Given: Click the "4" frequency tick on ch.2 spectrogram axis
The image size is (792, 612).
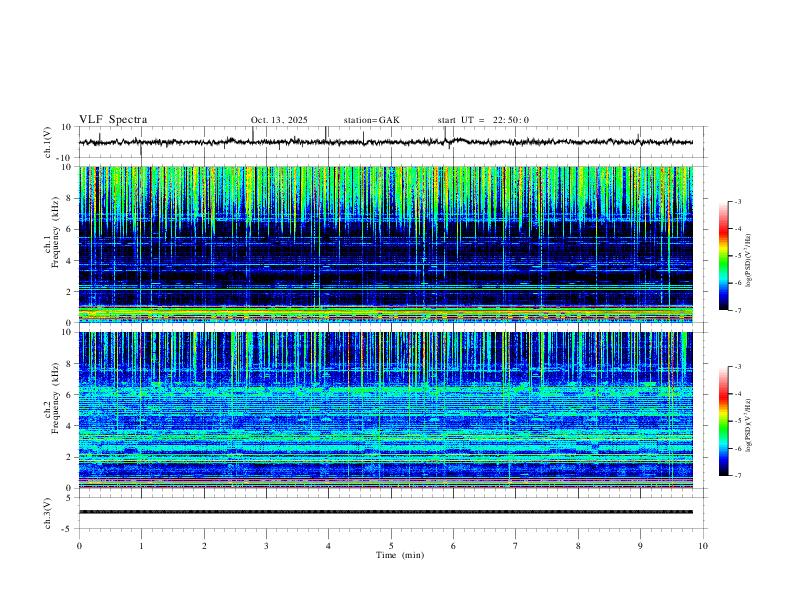Looking at the screenshot, I should pyautogui.click(x=70, y=426).
